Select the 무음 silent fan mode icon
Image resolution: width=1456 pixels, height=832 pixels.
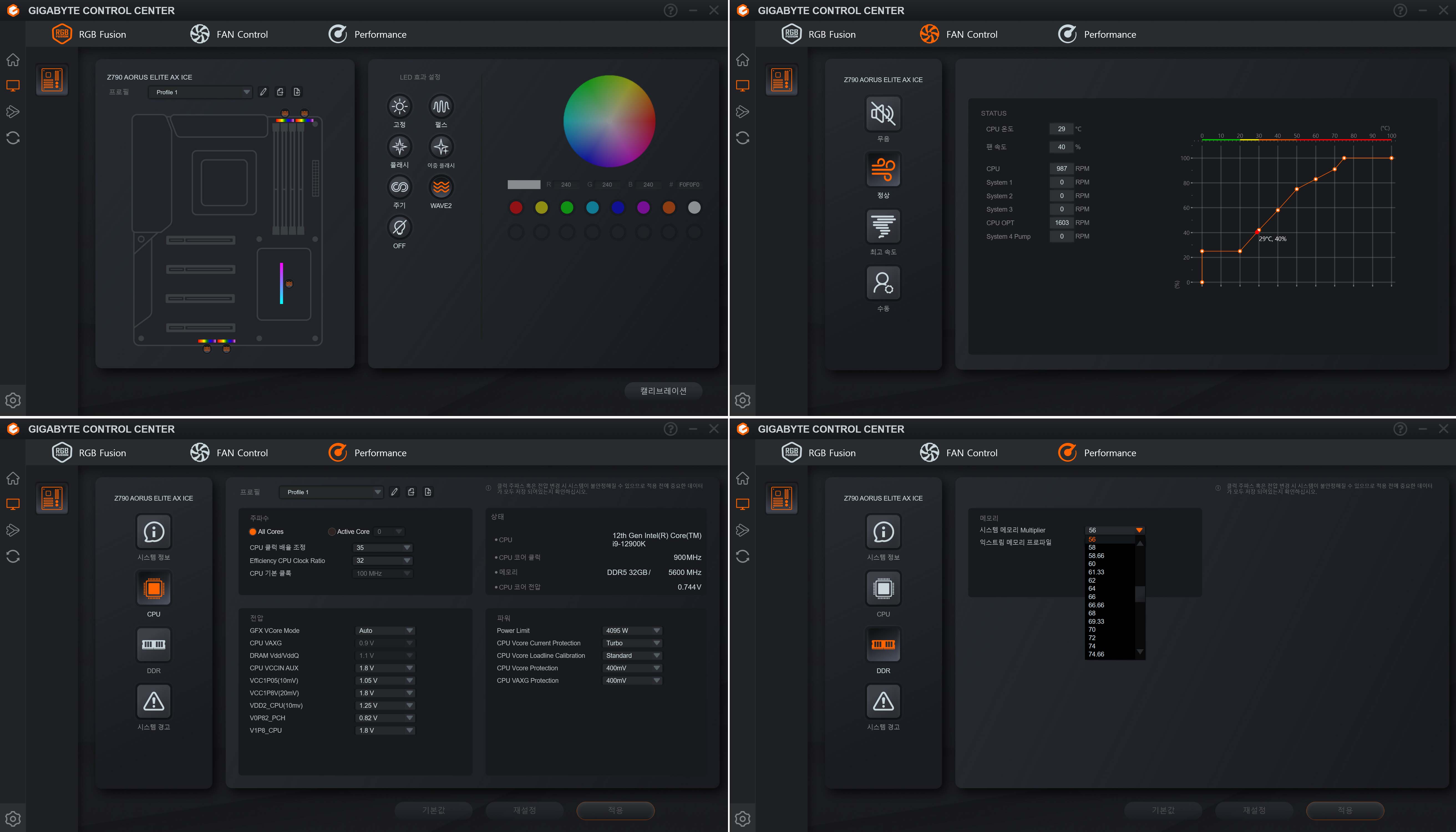(x=883, y=114)
